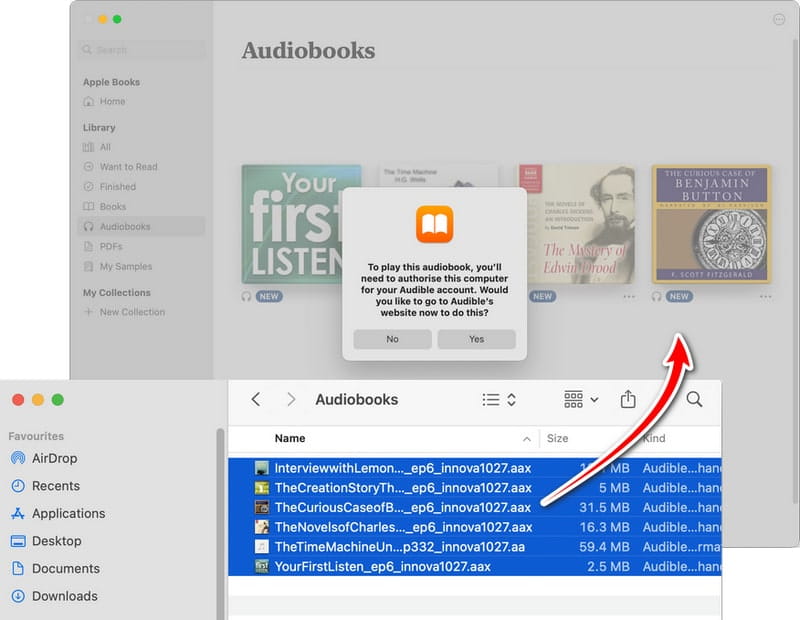Sort files by the Size column header
Image resolution: width=800 pixels, height=620 pixels.
tap(557, 438)
